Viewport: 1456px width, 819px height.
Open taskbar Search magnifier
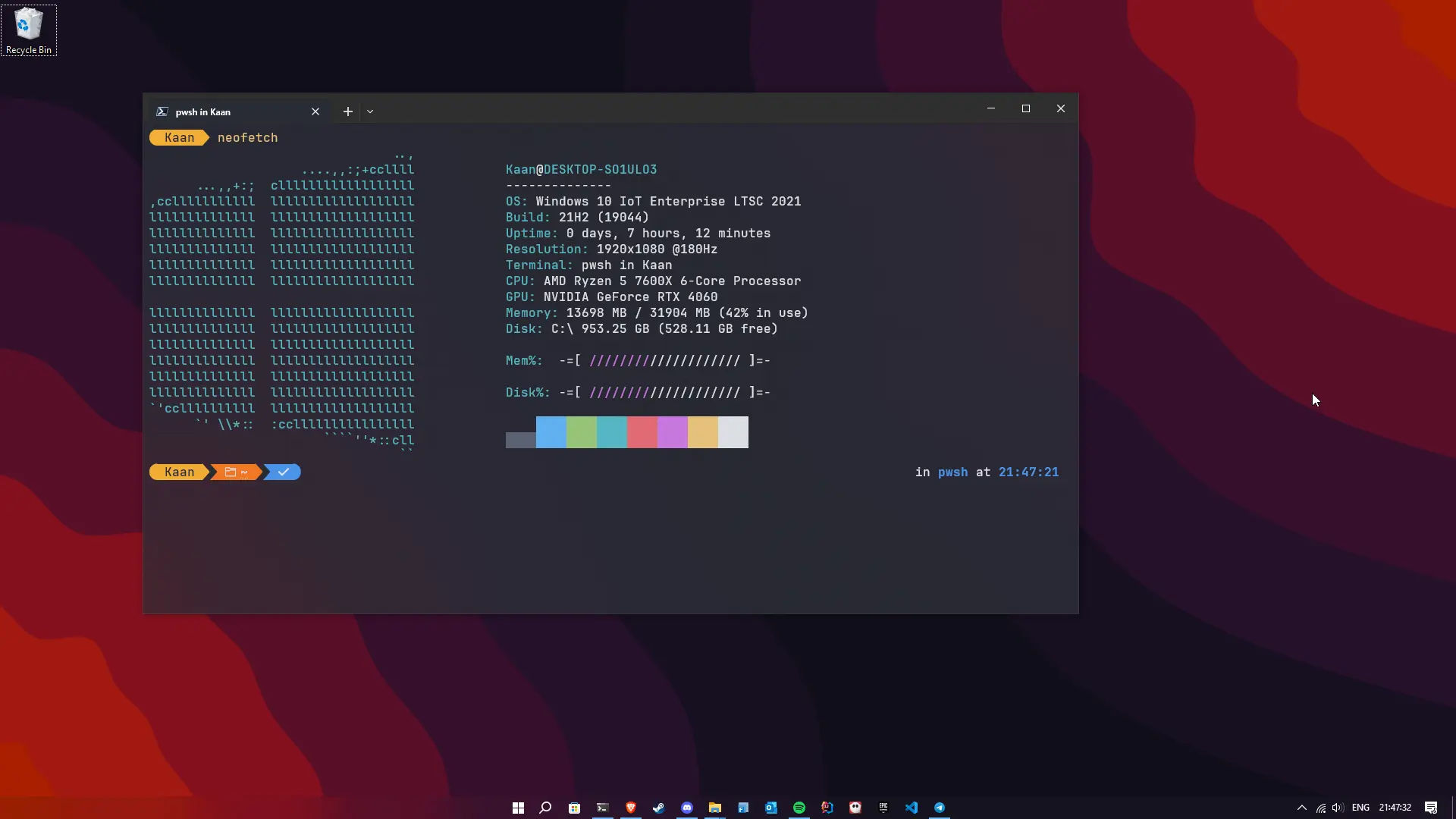point(545,808)
